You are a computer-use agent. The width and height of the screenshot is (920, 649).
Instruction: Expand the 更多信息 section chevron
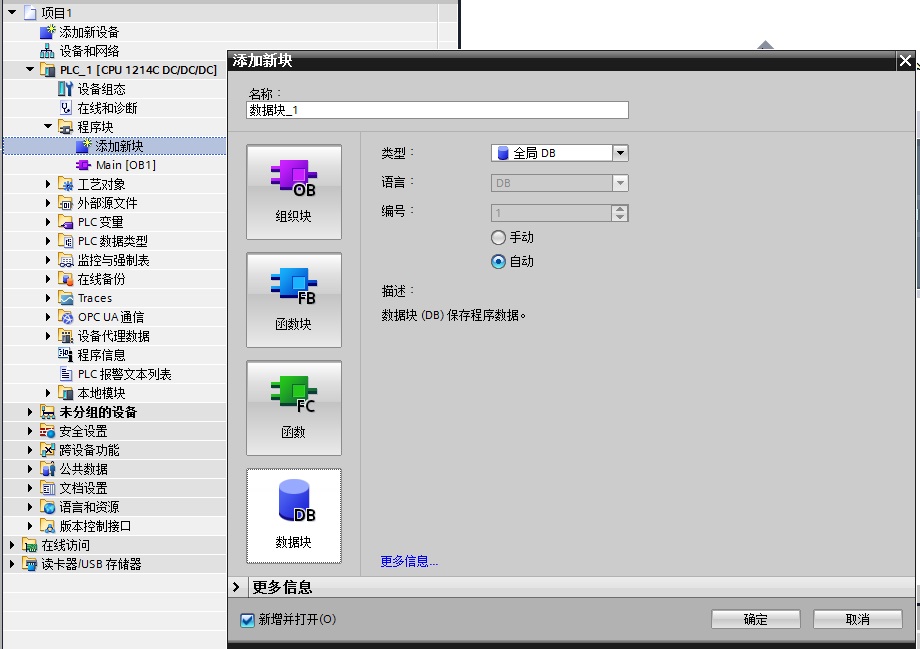tap(236, 587)
